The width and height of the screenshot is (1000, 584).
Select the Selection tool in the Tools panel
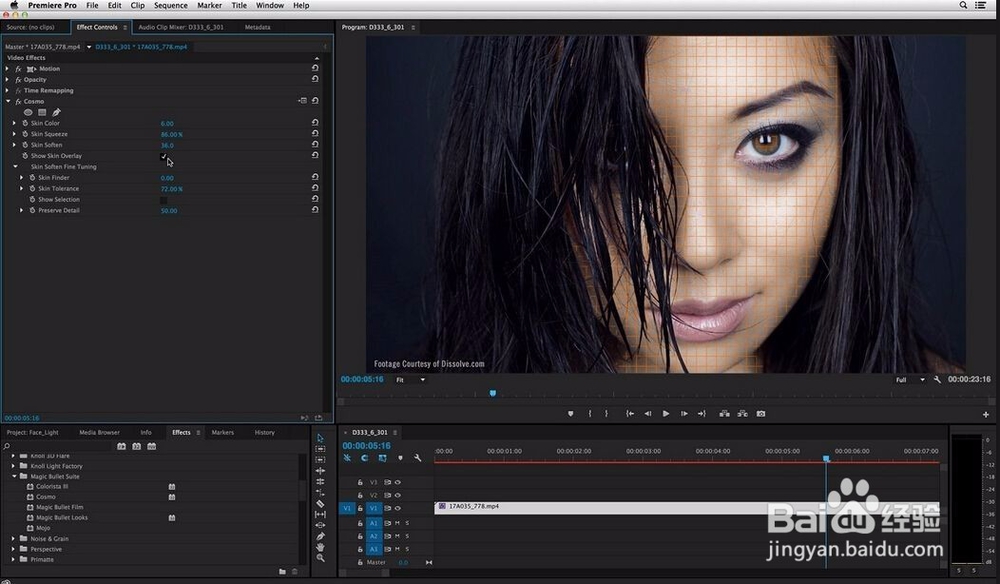click(320, 438)
